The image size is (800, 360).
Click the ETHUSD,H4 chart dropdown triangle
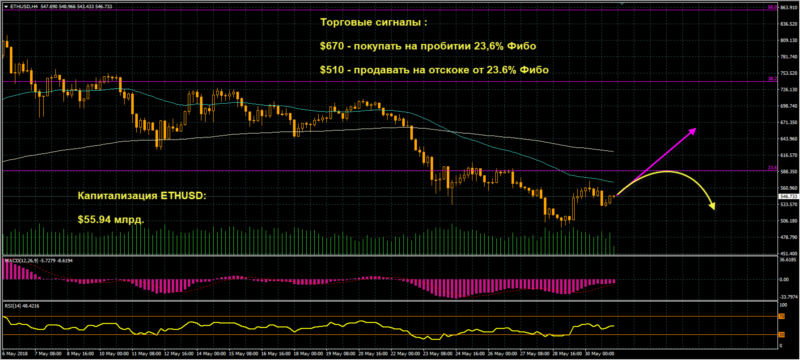6,6
